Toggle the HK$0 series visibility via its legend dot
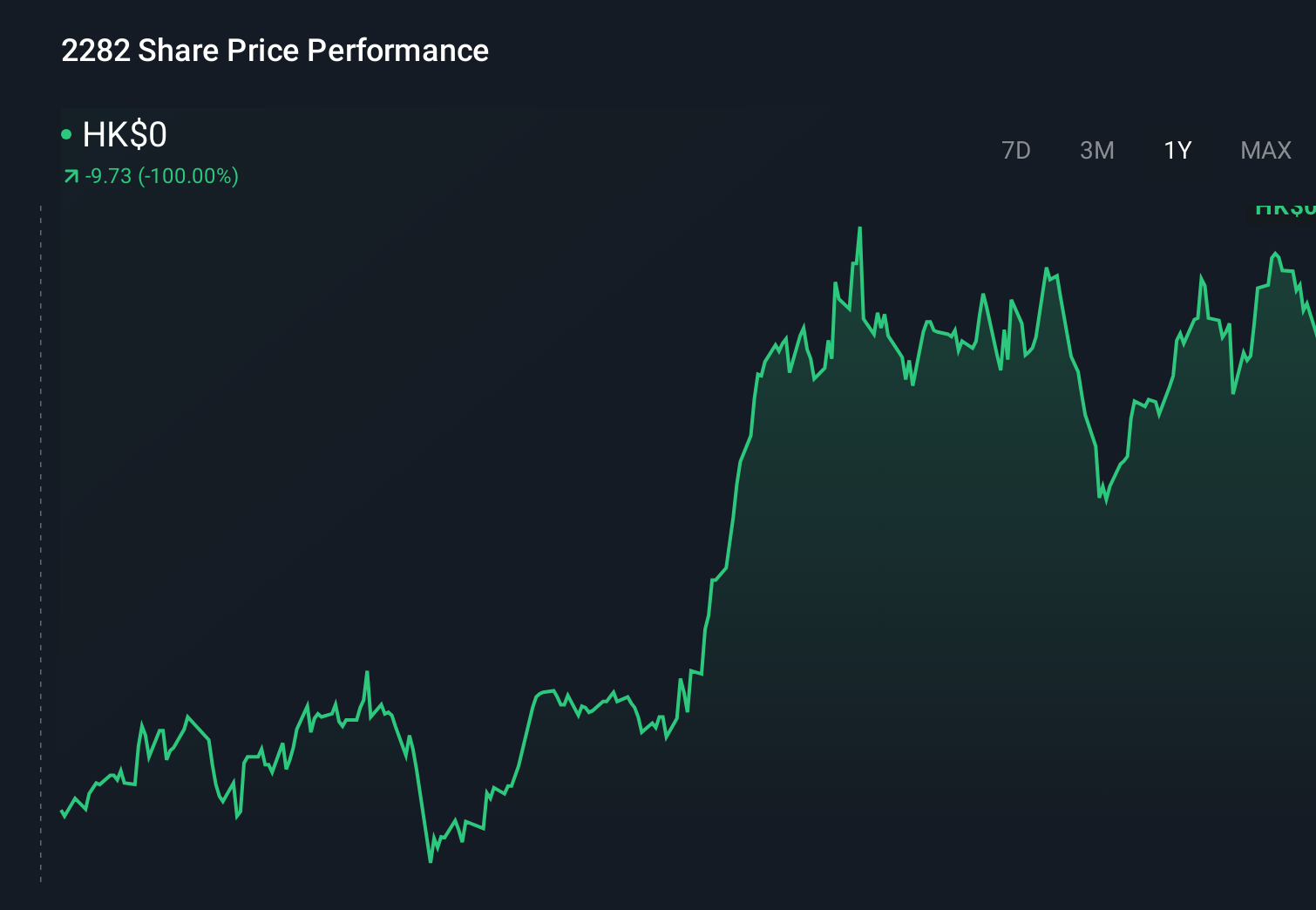Image resolution: width=1316 pixels, height=910 pixels. pos(66,133)
